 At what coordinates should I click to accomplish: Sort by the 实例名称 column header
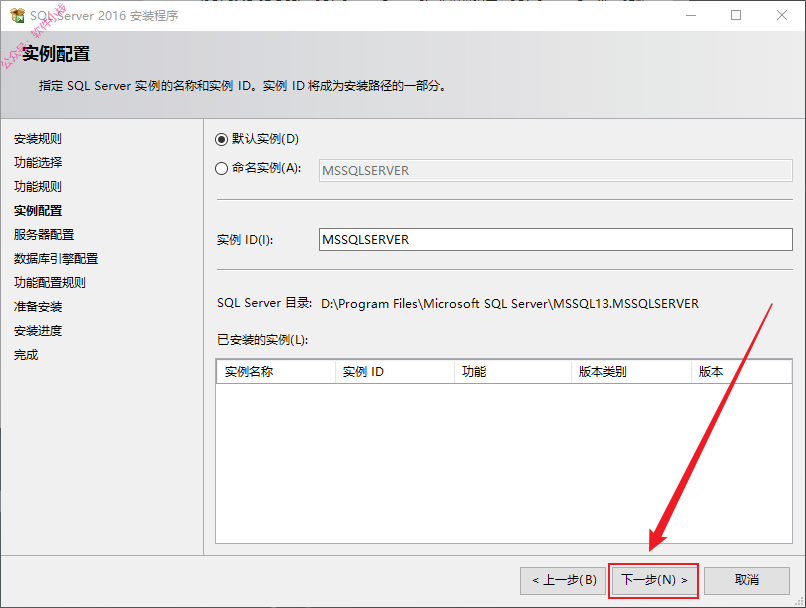[x=276, y=372]
